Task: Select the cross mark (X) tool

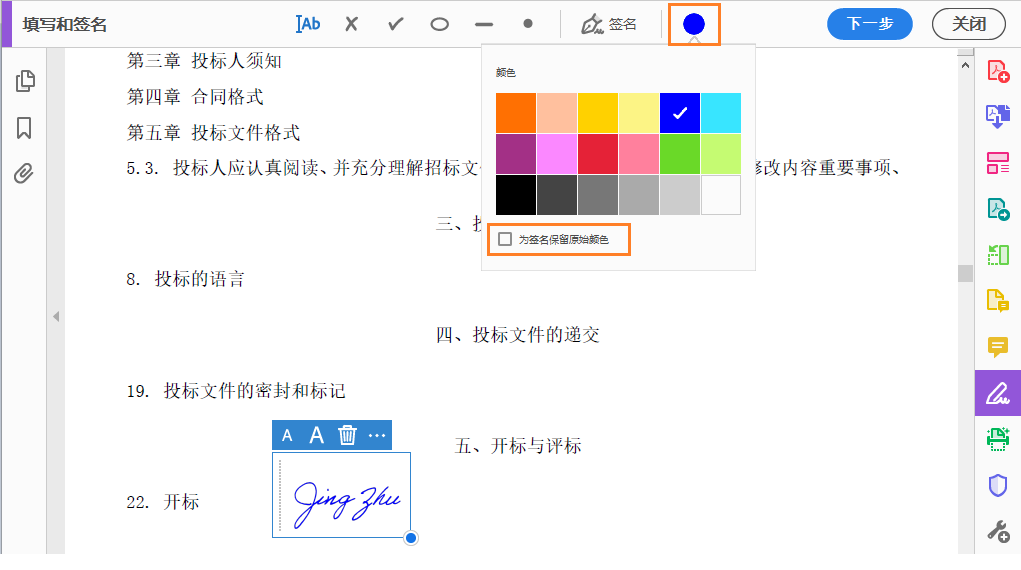Action: pos(352,24)
